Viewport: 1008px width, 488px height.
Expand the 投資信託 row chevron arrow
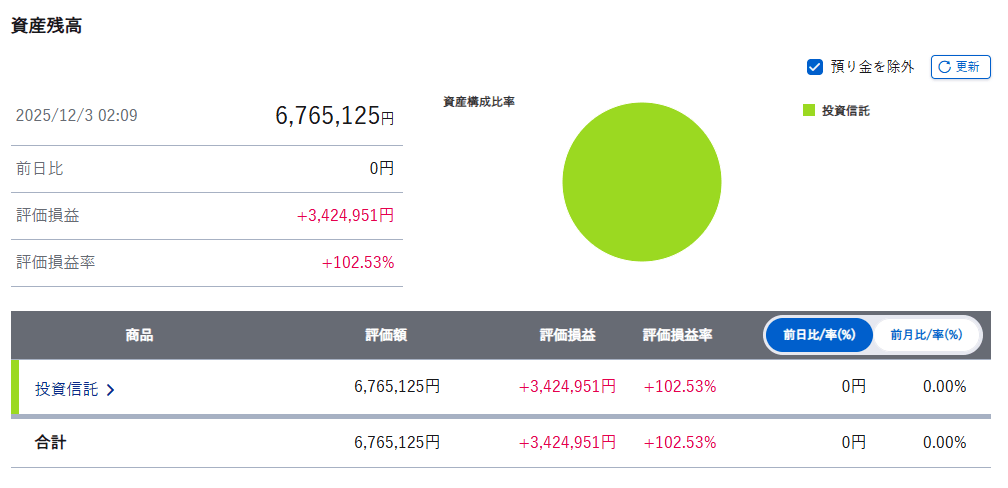[110, 389]
